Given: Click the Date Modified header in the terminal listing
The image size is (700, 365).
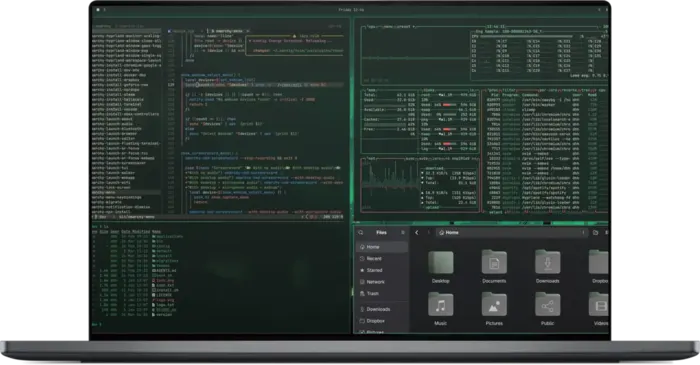Looking at the screenshot, I should (x=136, y=232).
